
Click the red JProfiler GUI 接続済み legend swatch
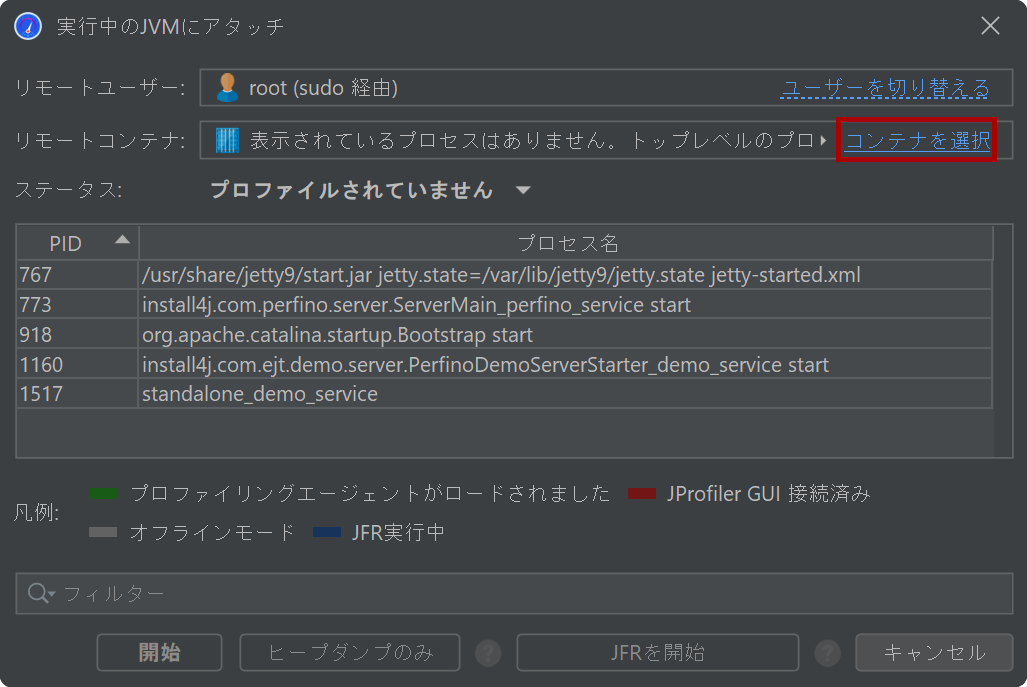coord(642,494)
